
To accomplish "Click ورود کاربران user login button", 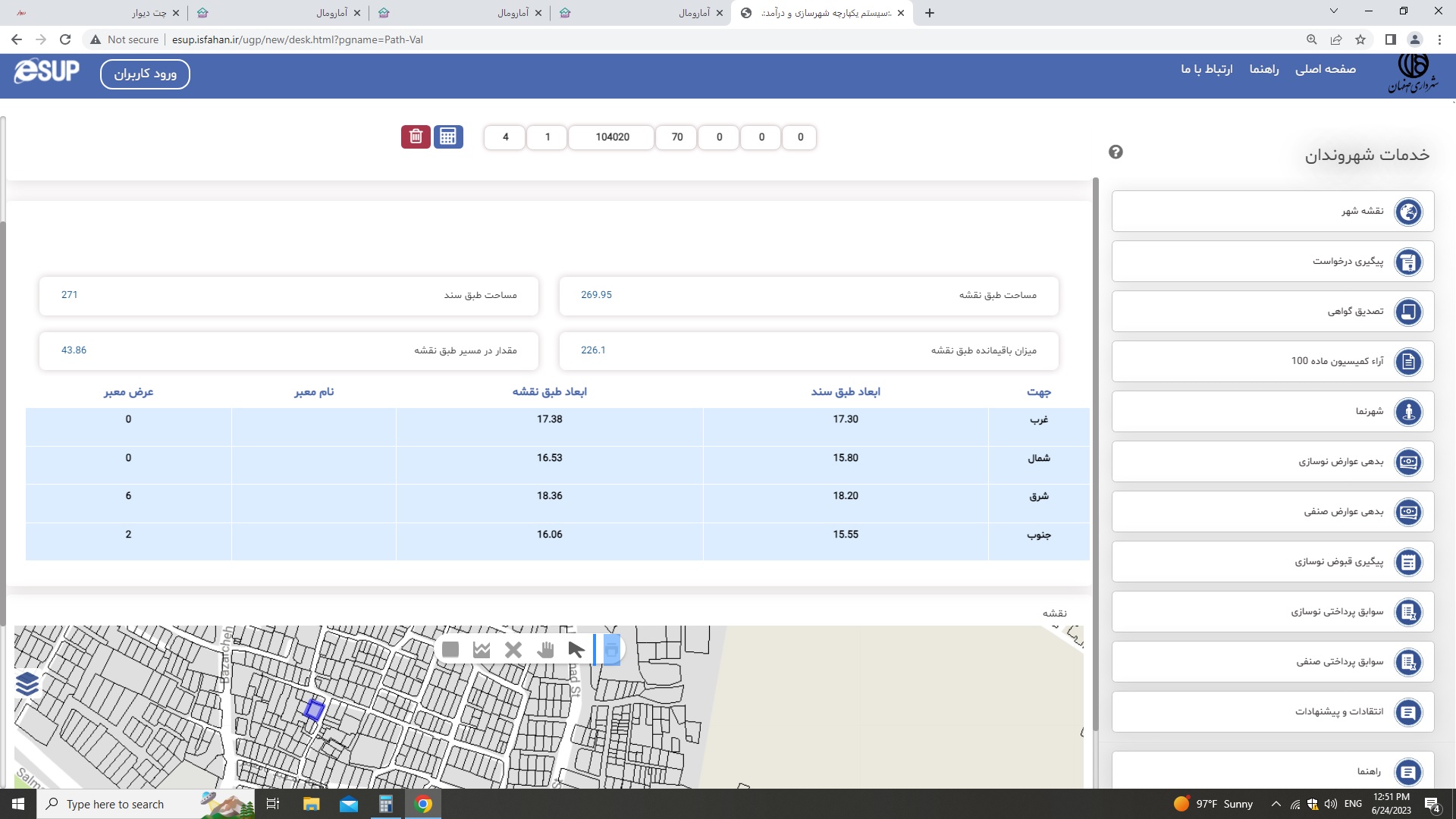I will 145,74.
